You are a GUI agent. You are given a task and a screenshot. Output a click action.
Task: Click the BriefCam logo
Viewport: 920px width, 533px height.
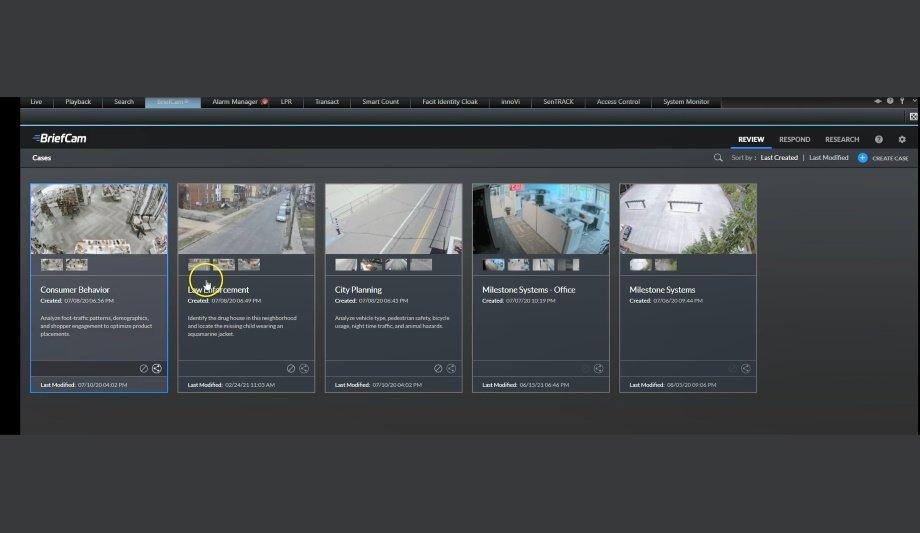[59, 139]
